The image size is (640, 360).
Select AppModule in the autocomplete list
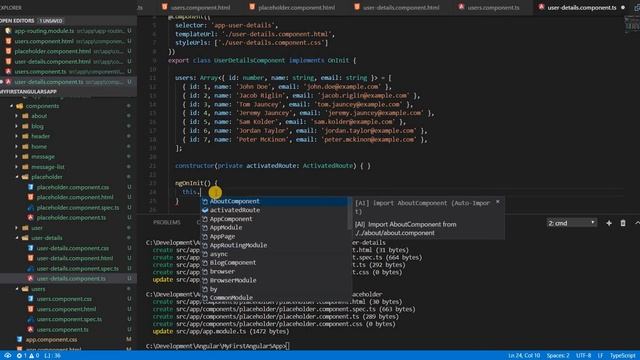point(275,227)
